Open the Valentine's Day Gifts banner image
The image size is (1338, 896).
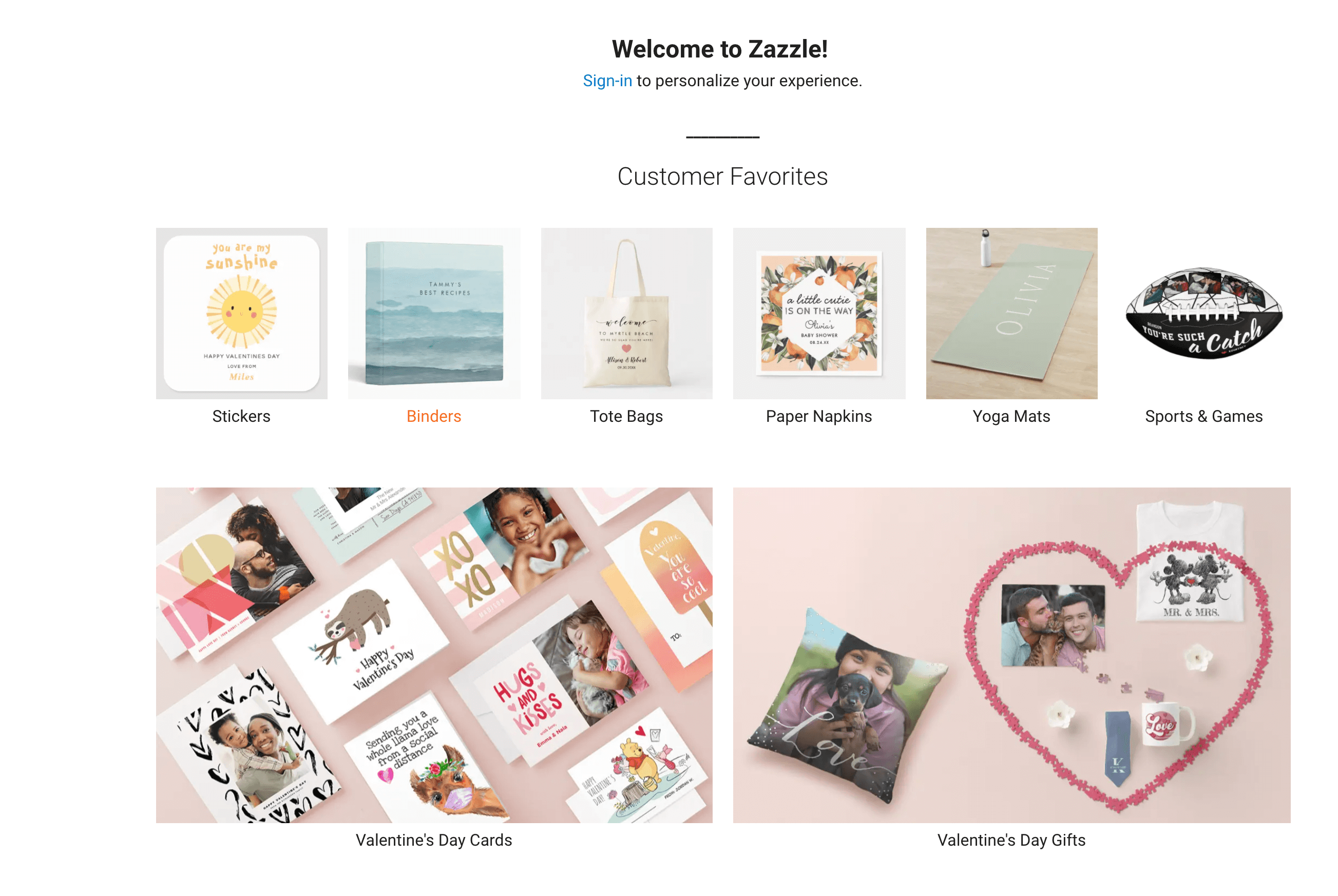[x=1011, y=655]
